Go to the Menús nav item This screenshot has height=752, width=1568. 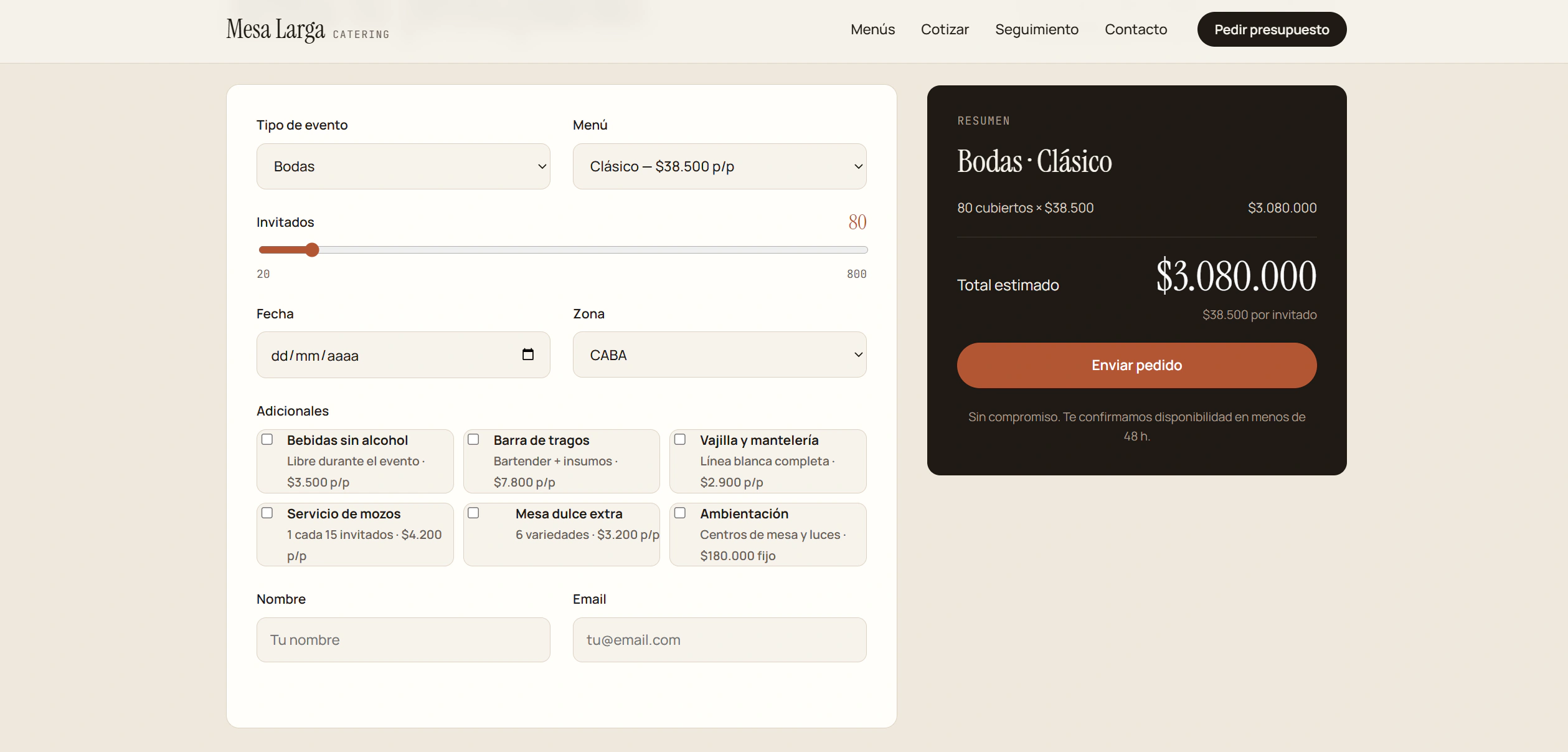pyautogui.click(x=872, y=29)
